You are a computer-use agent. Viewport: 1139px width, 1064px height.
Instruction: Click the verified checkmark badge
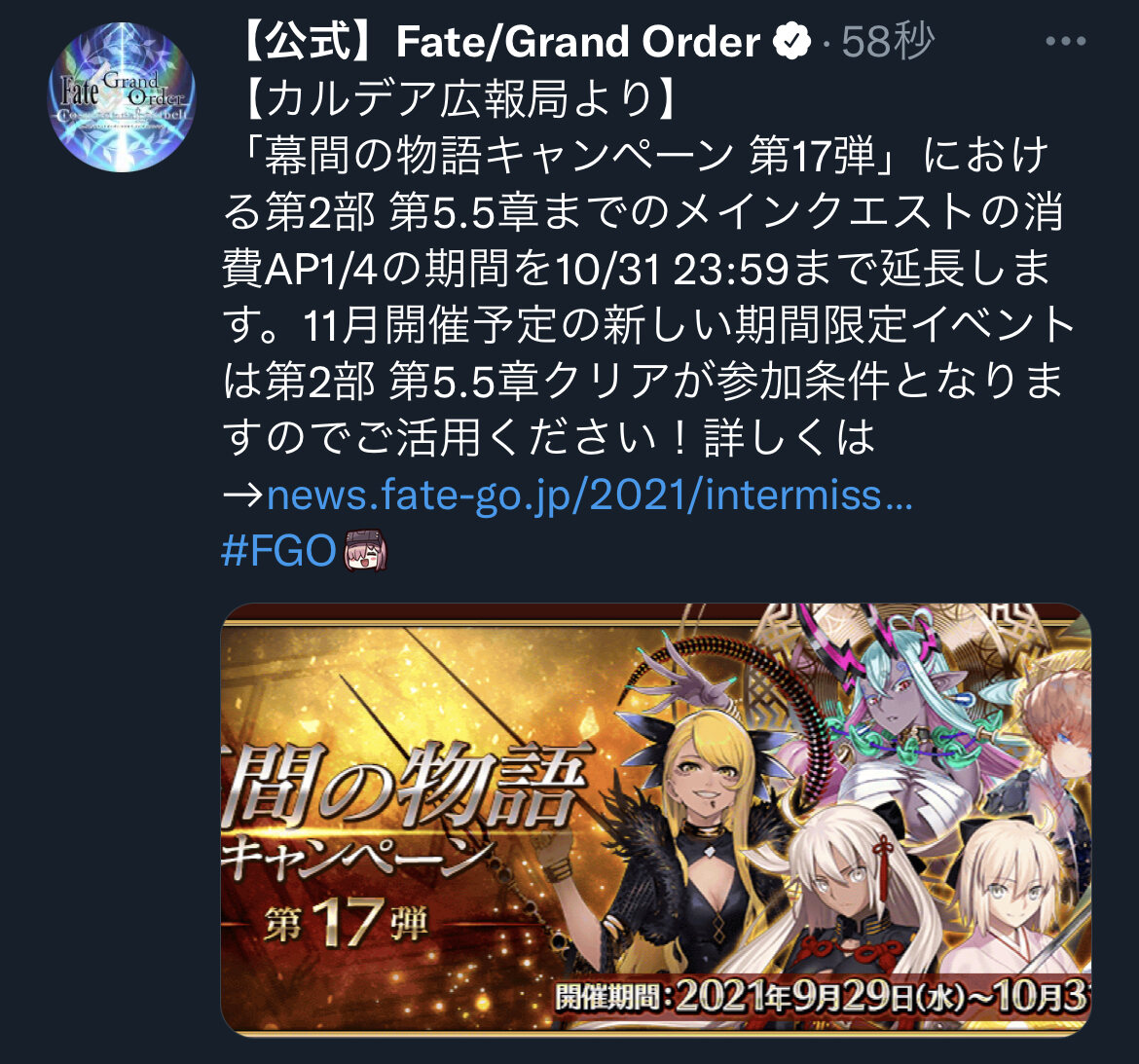point(791,41)
